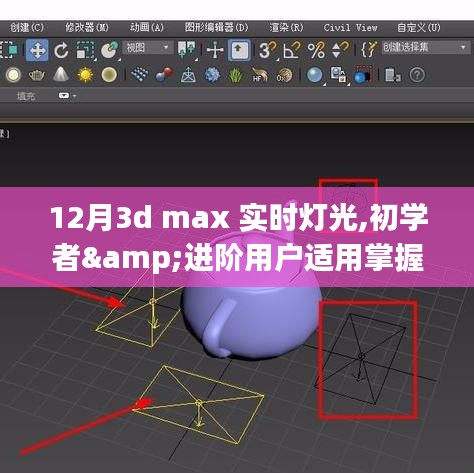474x474 pixels.
Task: Toggle the Percent Snap button
Action: tap(316, 50)
